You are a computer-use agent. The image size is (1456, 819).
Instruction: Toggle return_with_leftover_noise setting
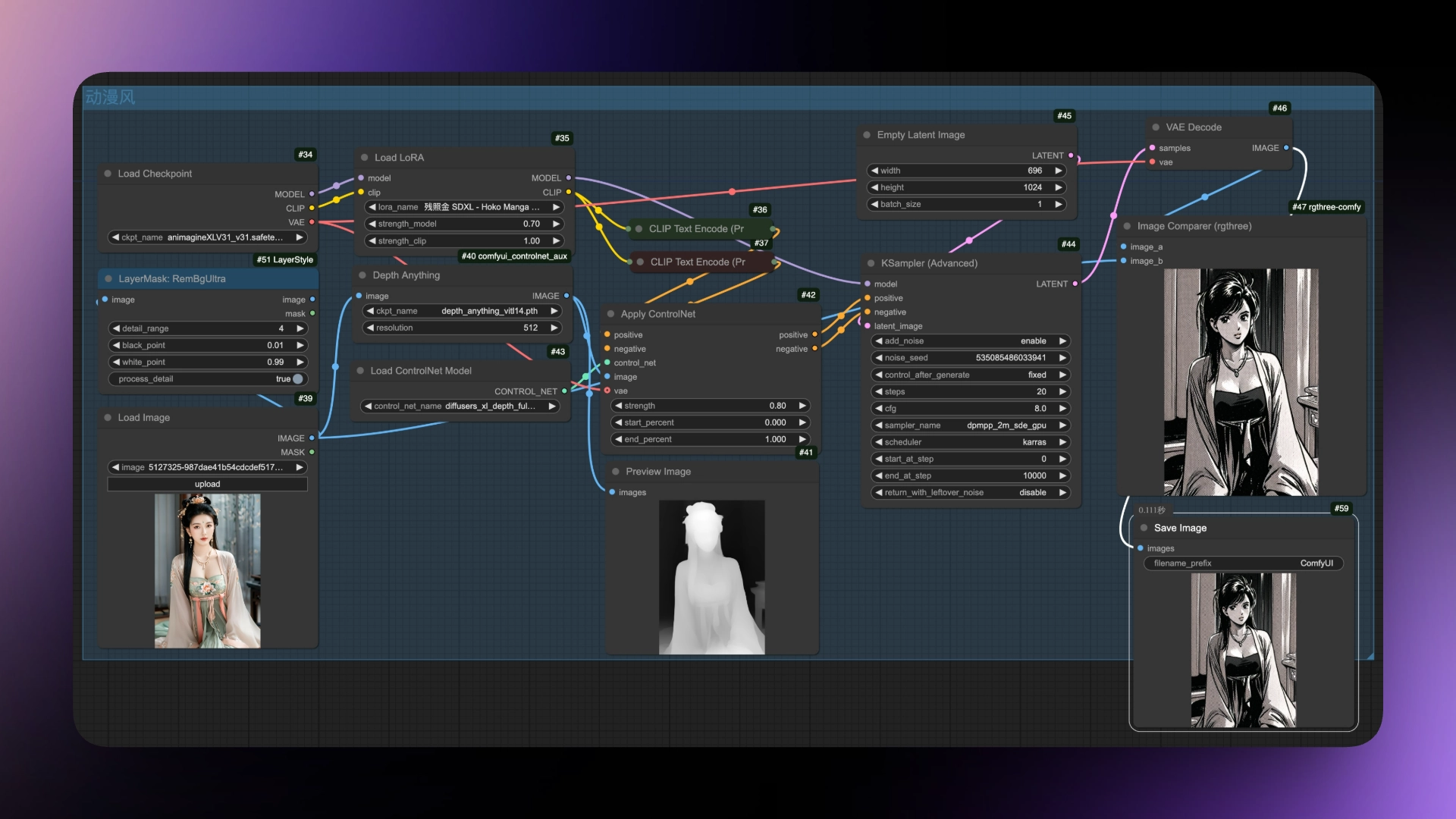coord(969,493)
